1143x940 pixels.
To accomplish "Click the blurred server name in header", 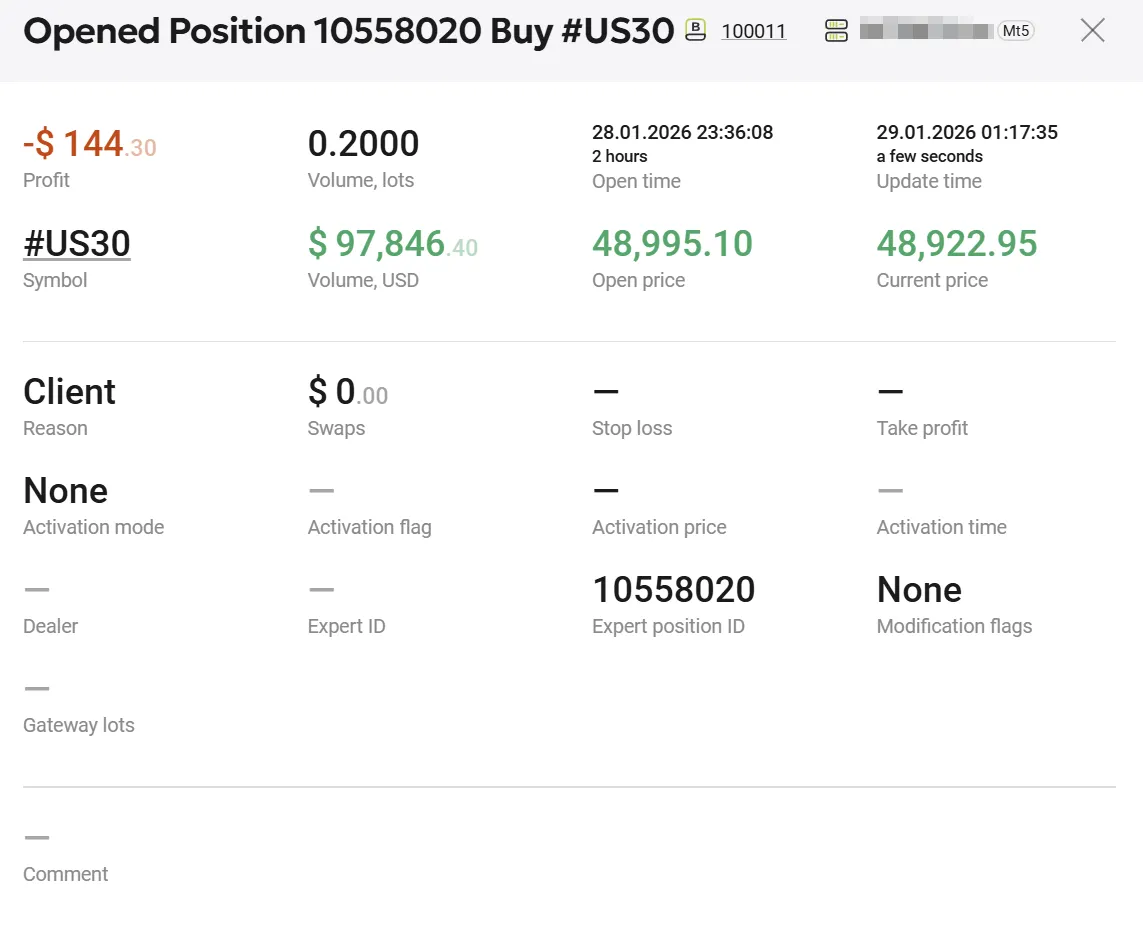I will coord(924,31).
